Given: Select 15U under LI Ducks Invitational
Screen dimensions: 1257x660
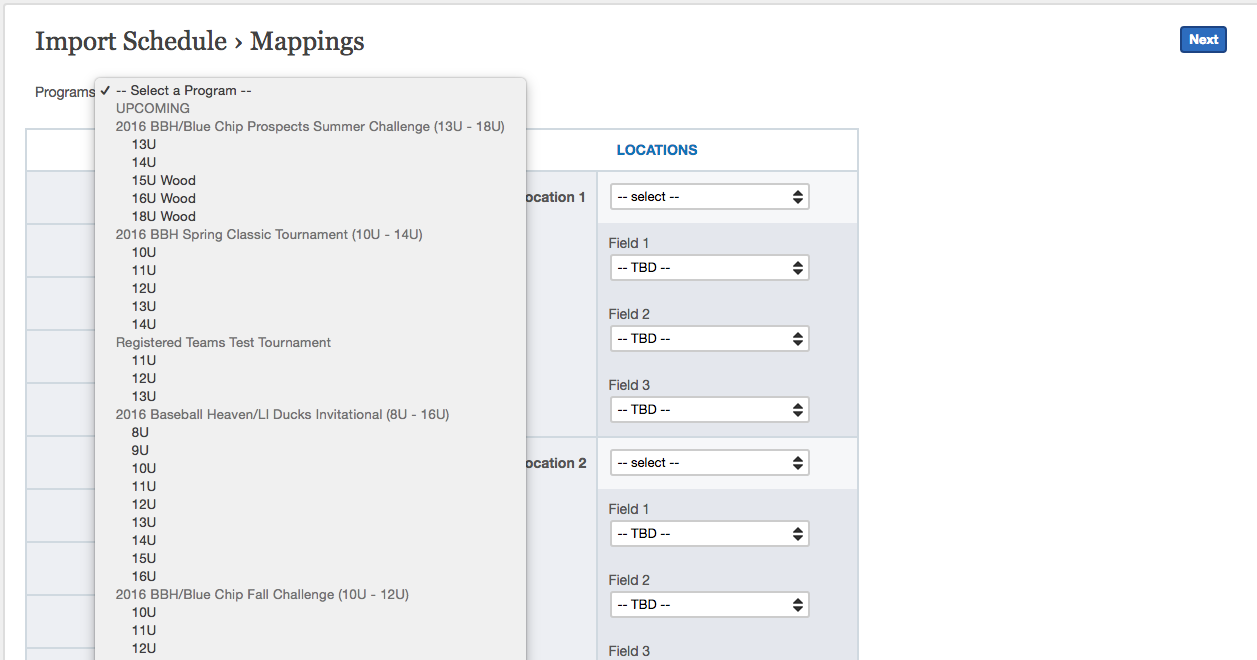Looking at the screenshot, I should [310, 558].
